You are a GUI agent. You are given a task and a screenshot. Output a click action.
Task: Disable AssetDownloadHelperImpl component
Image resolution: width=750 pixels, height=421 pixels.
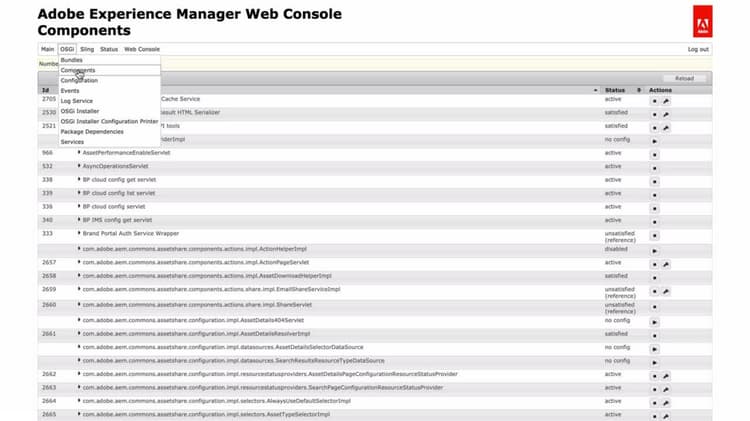pos(654,278)
